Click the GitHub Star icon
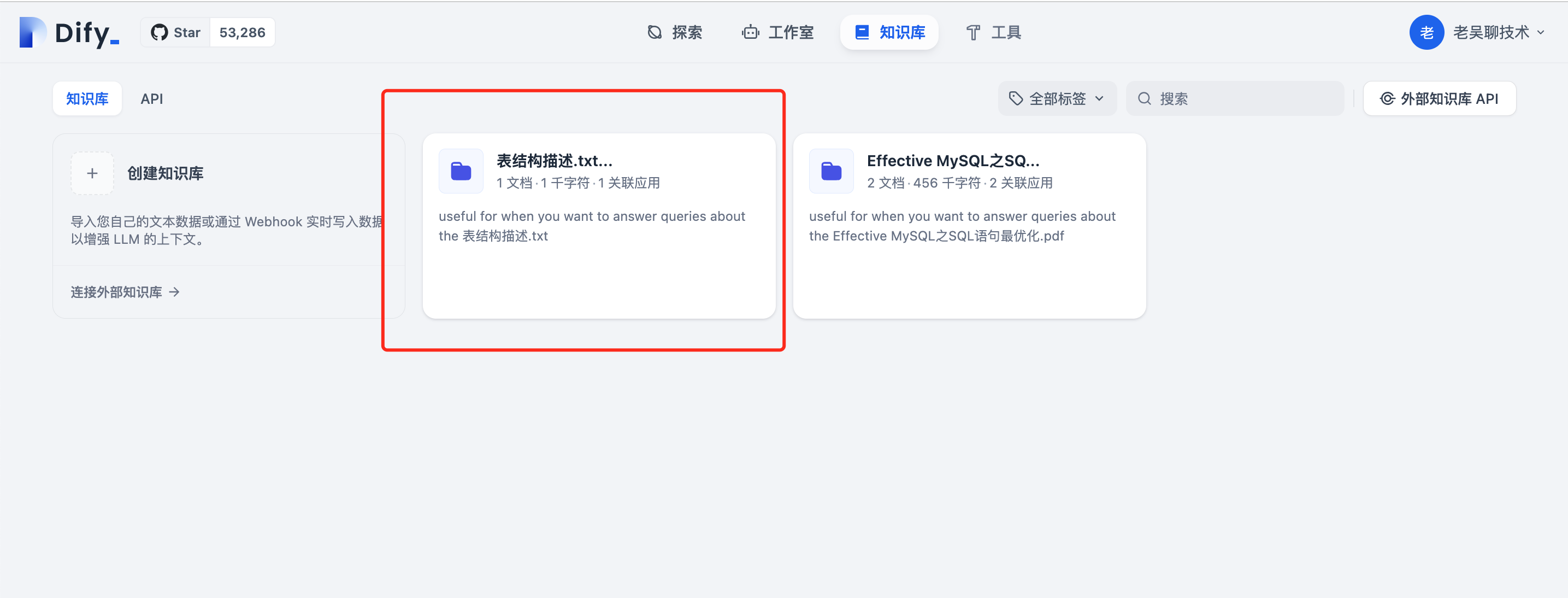Screen dimensions: 1568x598 [x=159, y=32]
